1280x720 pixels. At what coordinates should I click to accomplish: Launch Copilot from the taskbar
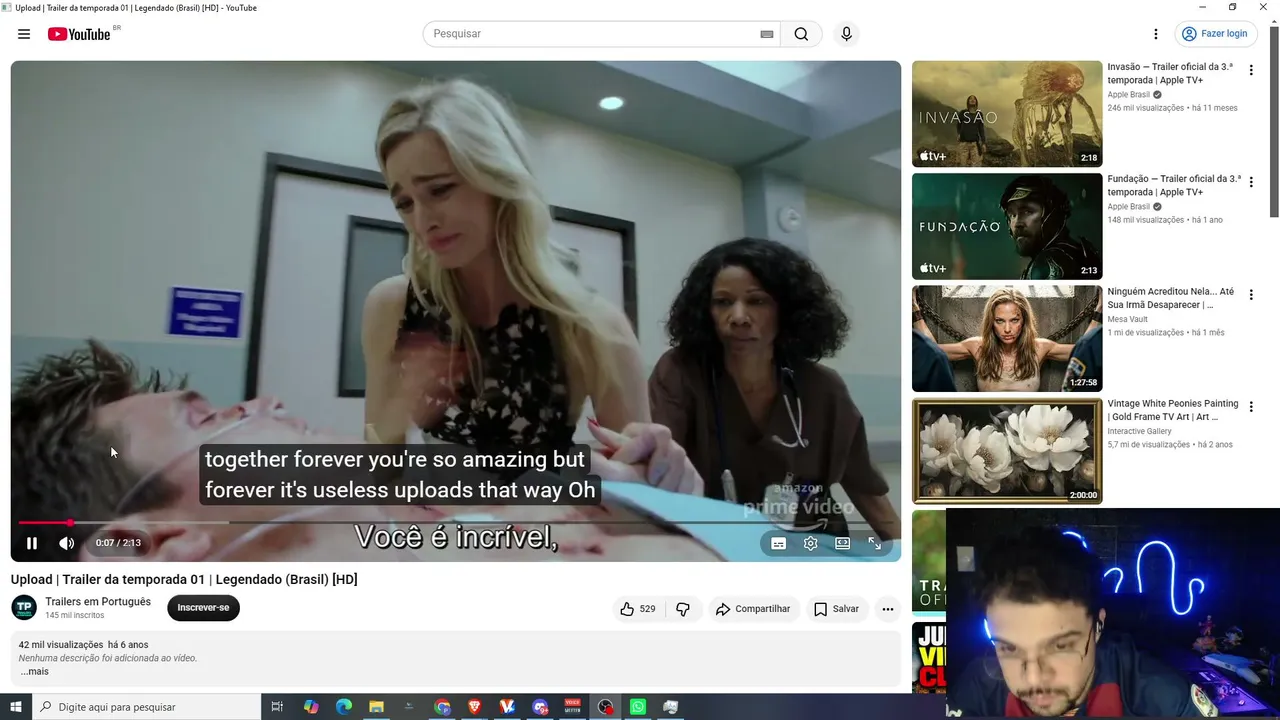click(311, 707)
